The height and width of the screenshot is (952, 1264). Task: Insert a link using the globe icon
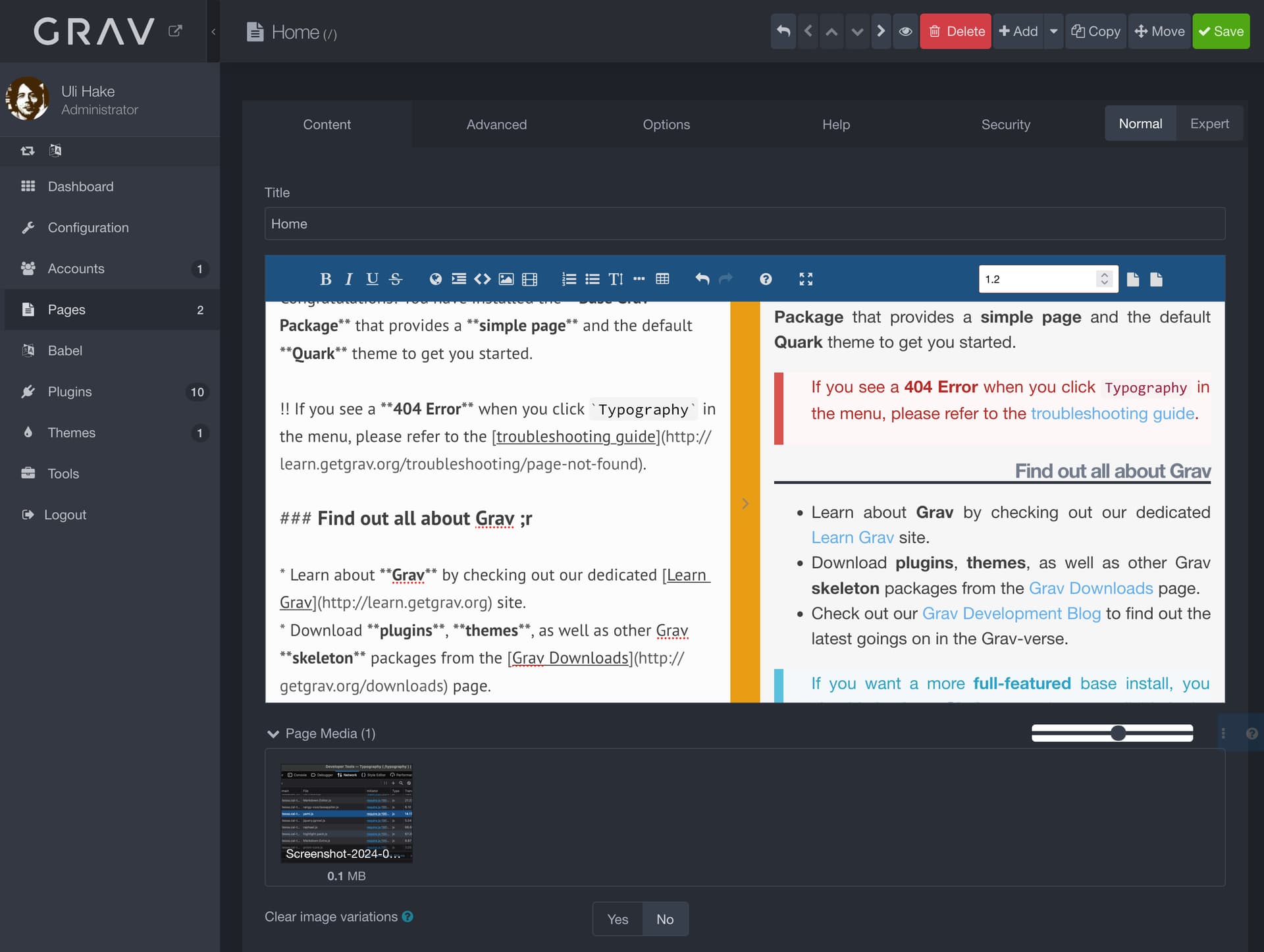point(435,279)
